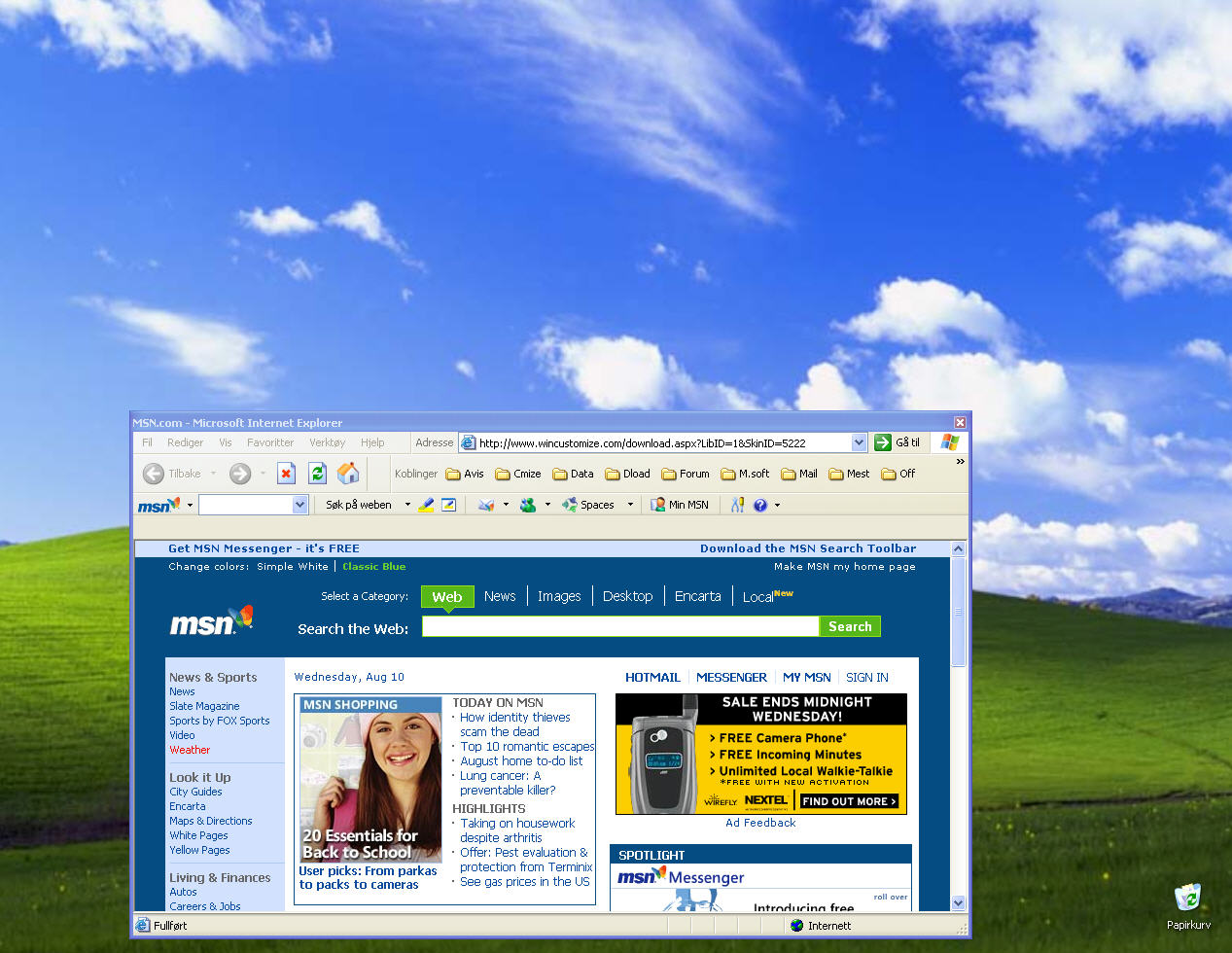Click the form fill icon in MSN toolbar
Image resolution: width=1232 pixels, height=953 pixels.
pyautogui.click(x=448, y=505)
